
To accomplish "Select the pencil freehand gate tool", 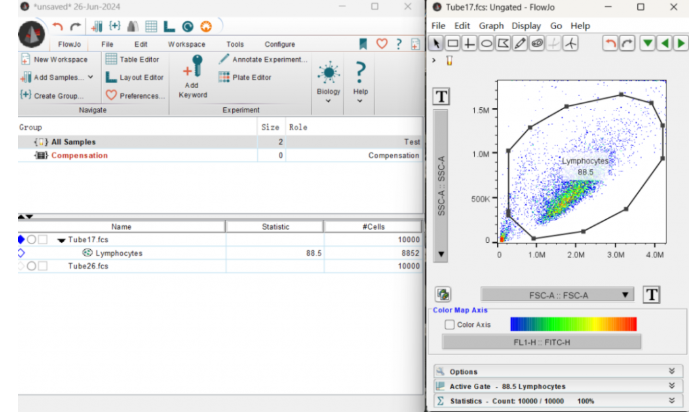I will 520,43.
